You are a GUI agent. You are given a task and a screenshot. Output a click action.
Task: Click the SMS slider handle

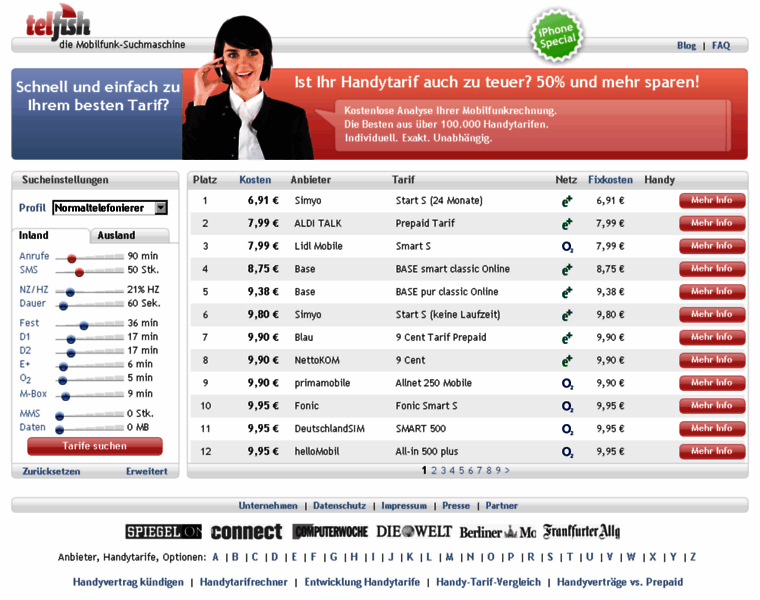[x=79, y=272]
